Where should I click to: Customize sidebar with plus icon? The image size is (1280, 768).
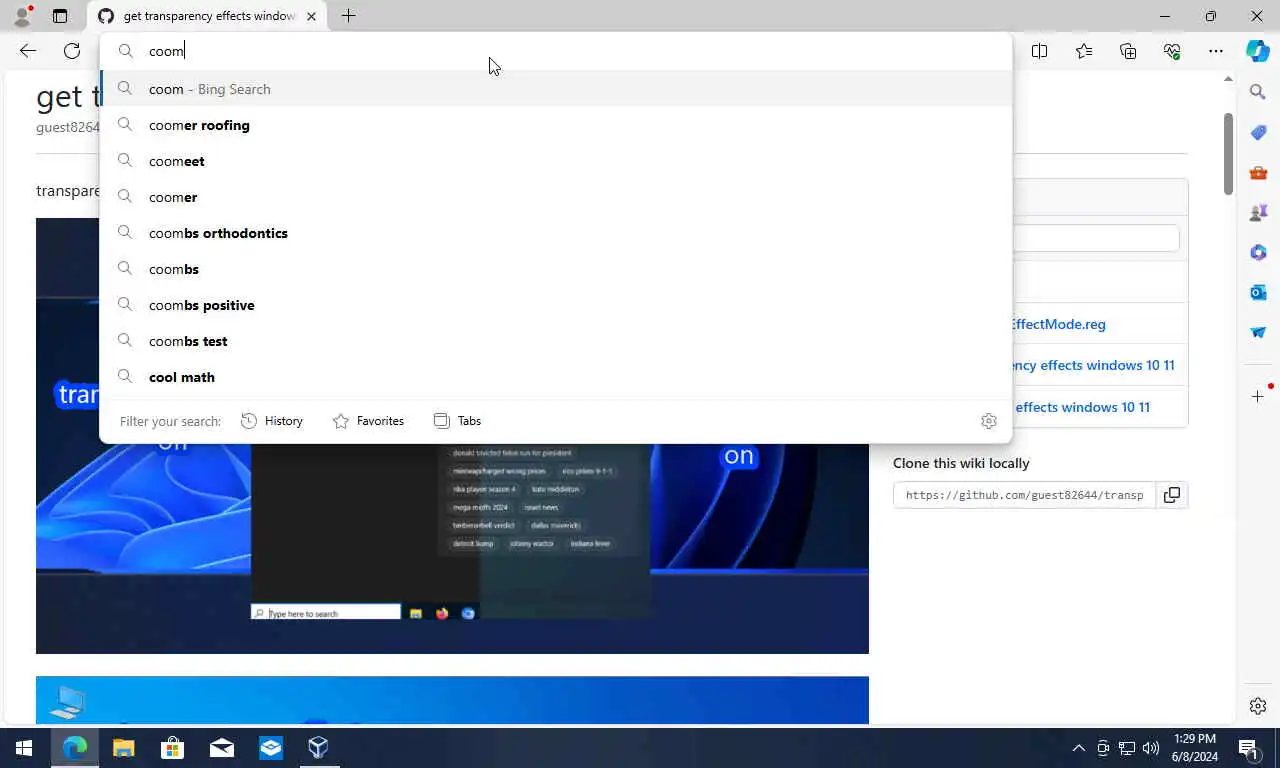[x=1258, y=397]
